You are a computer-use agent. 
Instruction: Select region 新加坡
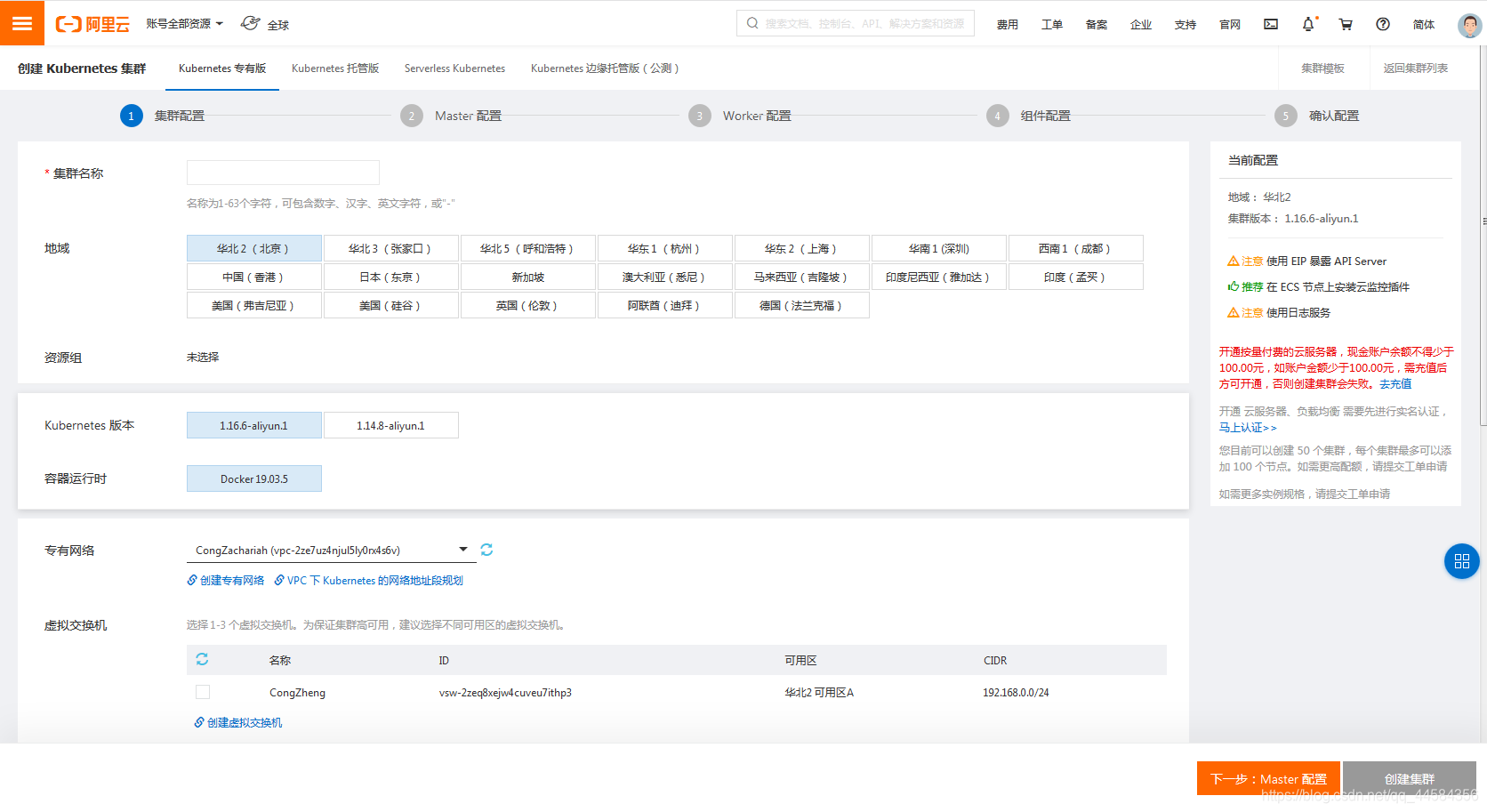pyautogui.click(x=528, y=277)
